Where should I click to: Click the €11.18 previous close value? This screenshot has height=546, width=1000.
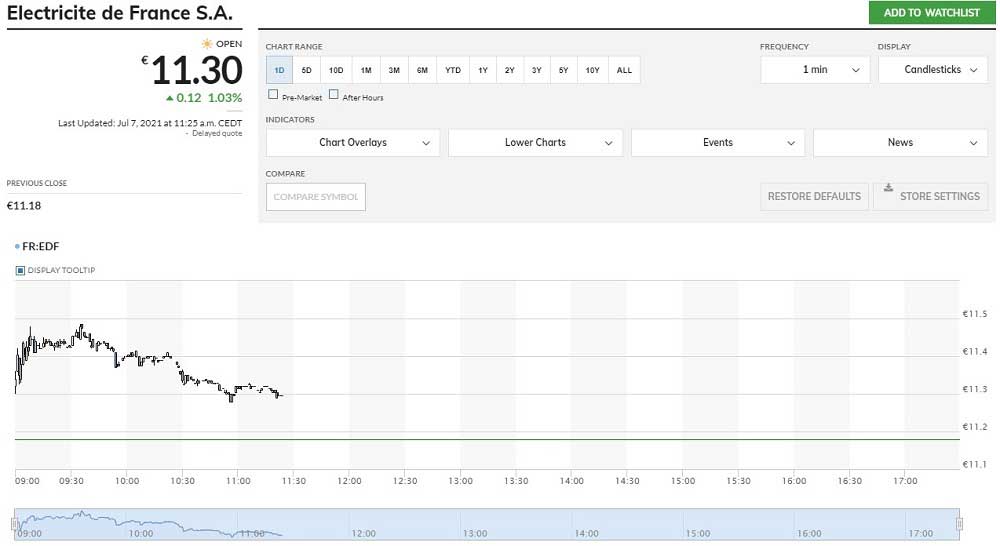24,205
